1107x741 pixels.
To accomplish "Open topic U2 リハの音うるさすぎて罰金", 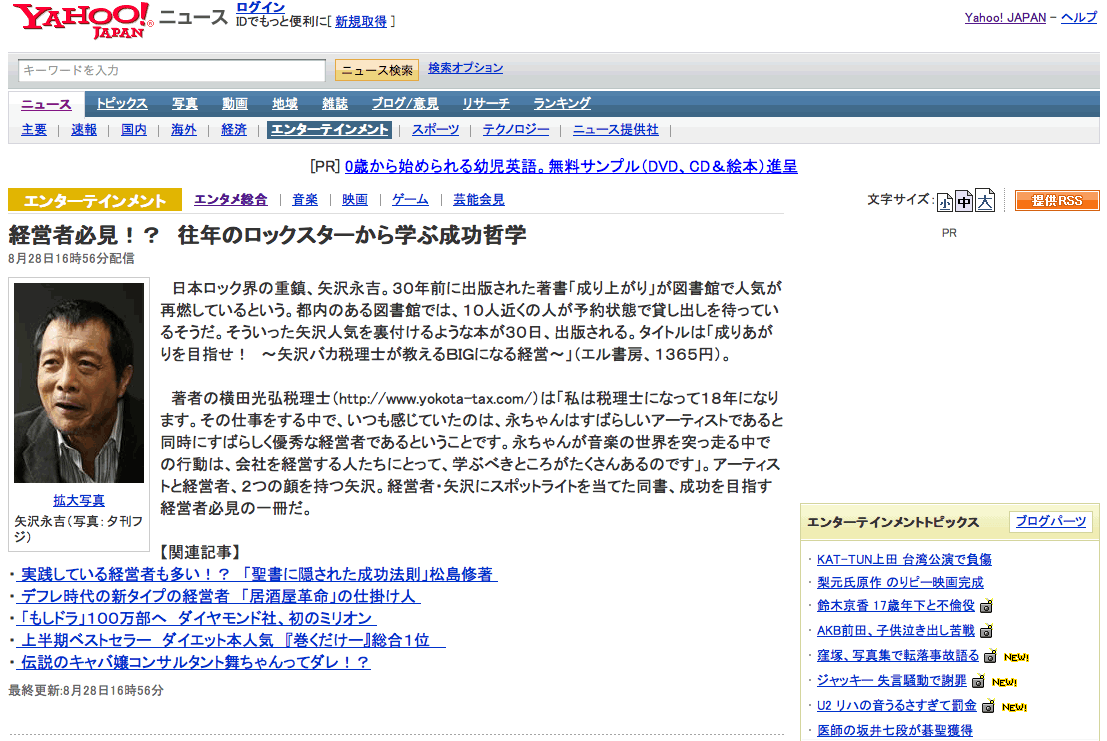I will pyautogui.click(x=897, y=706).
